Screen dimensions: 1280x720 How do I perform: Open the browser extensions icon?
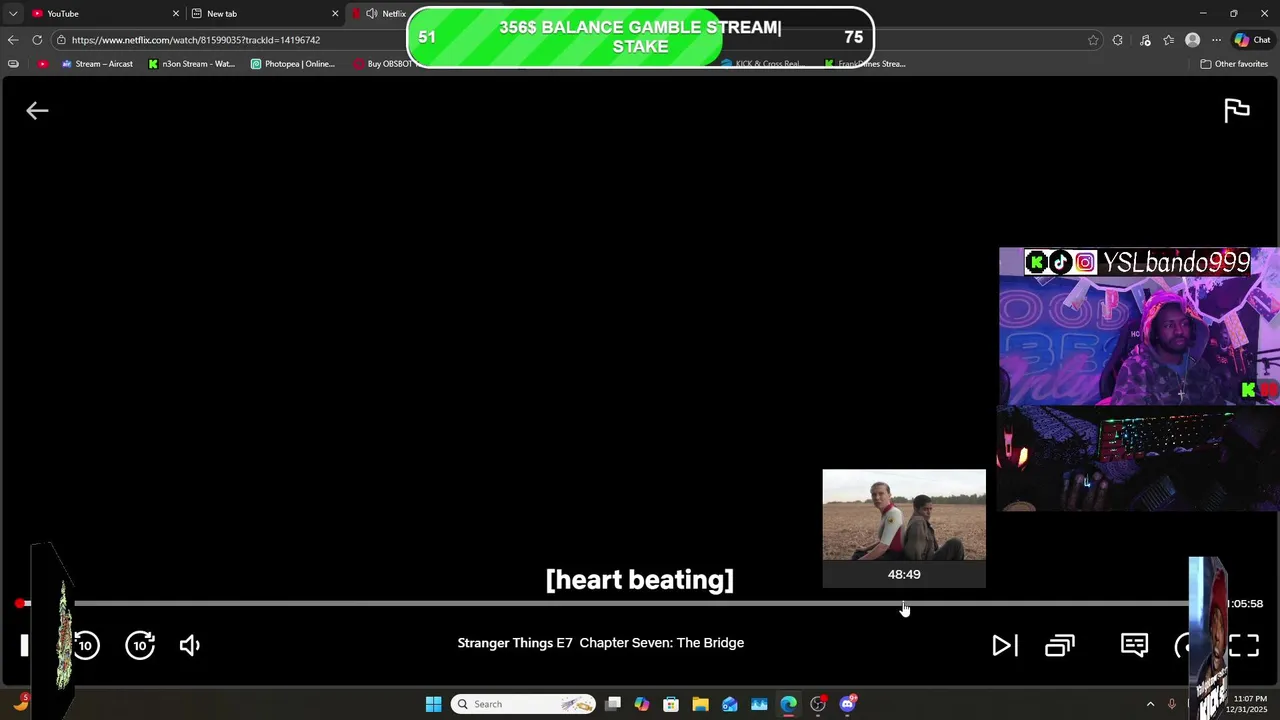click(1118, 40)
